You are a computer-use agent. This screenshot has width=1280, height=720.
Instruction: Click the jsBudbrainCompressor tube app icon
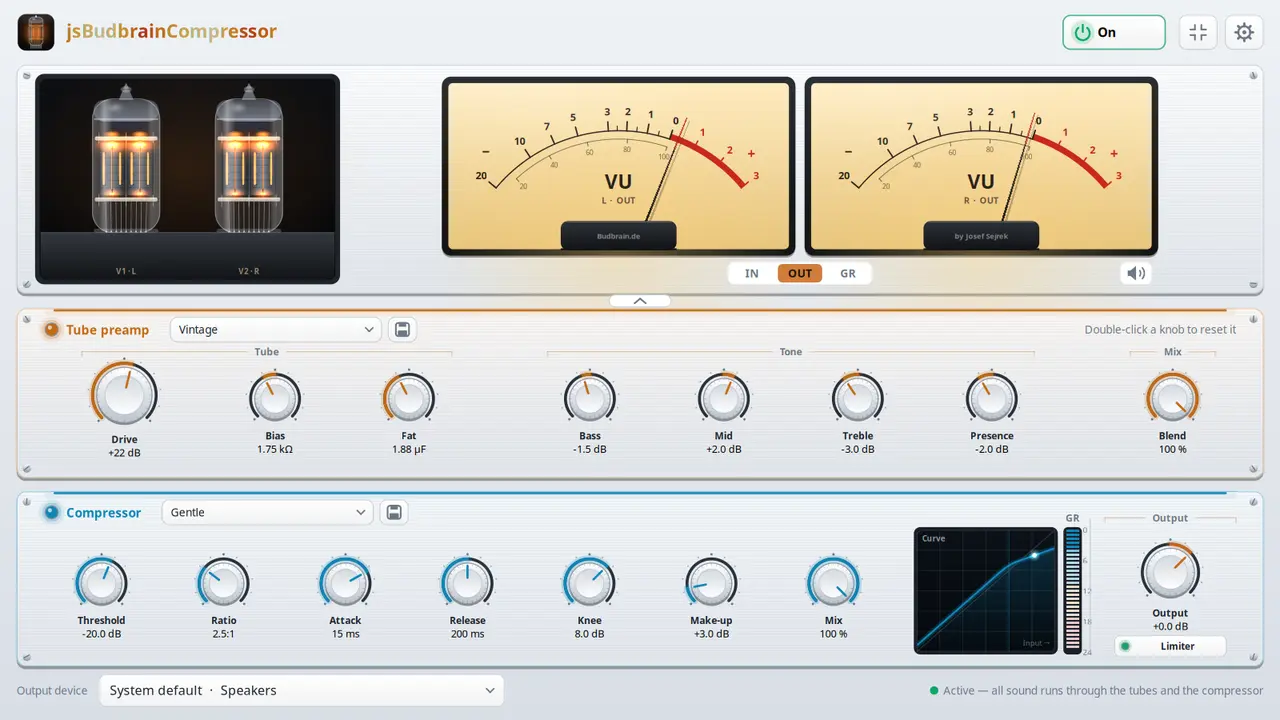36,32
